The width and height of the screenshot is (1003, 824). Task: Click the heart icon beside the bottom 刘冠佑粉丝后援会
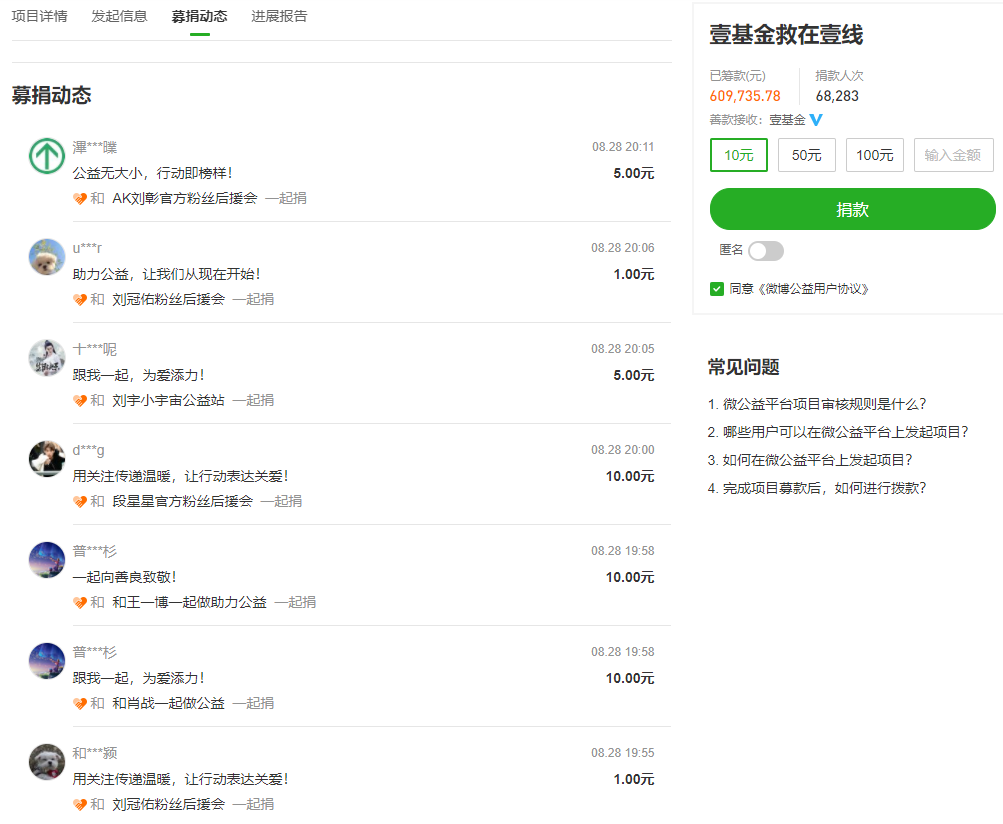79,804
